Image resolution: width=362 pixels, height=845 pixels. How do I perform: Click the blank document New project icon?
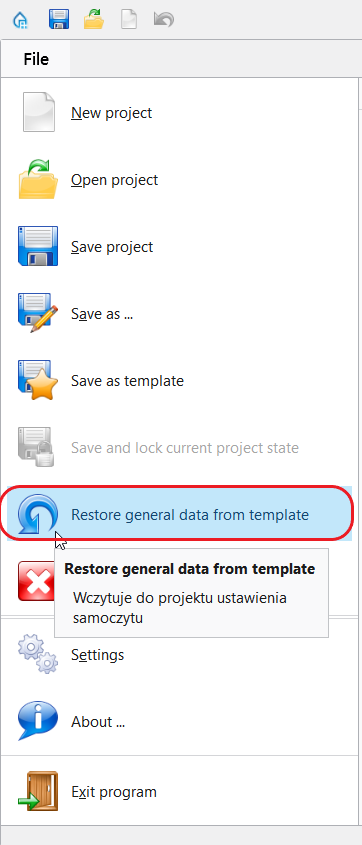tap(38, 113)
